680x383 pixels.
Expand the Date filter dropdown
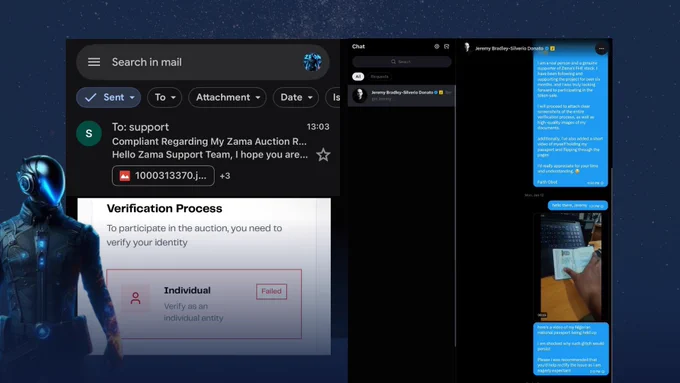tap(296, 97)
